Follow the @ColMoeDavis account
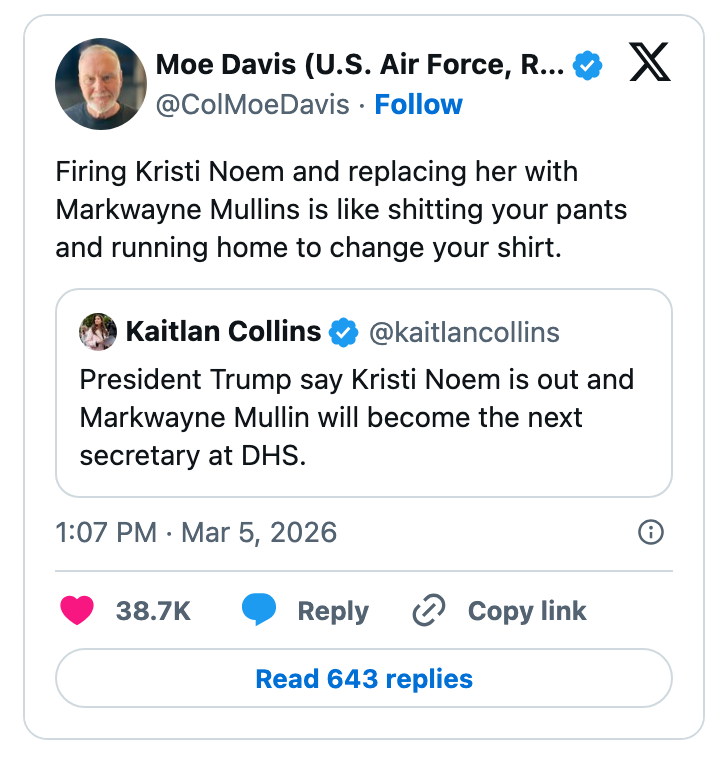 (x=418, y=104)
